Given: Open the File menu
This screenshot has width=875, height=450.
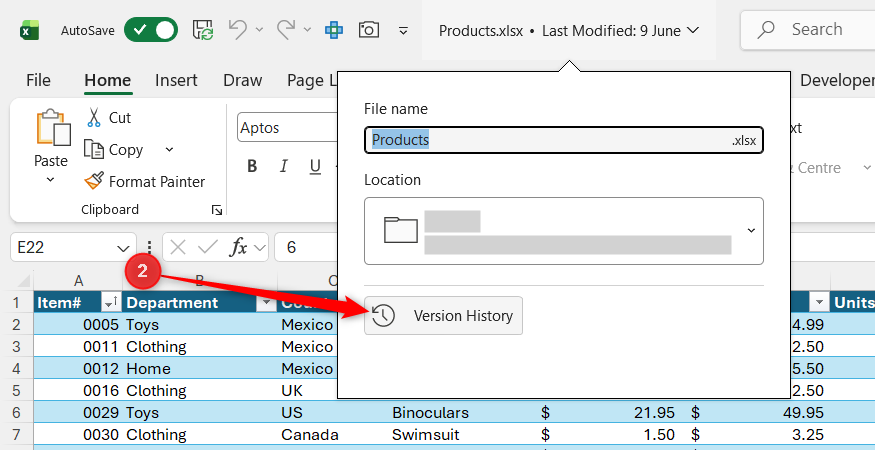Looking at the screenshot, I should 38,80.
